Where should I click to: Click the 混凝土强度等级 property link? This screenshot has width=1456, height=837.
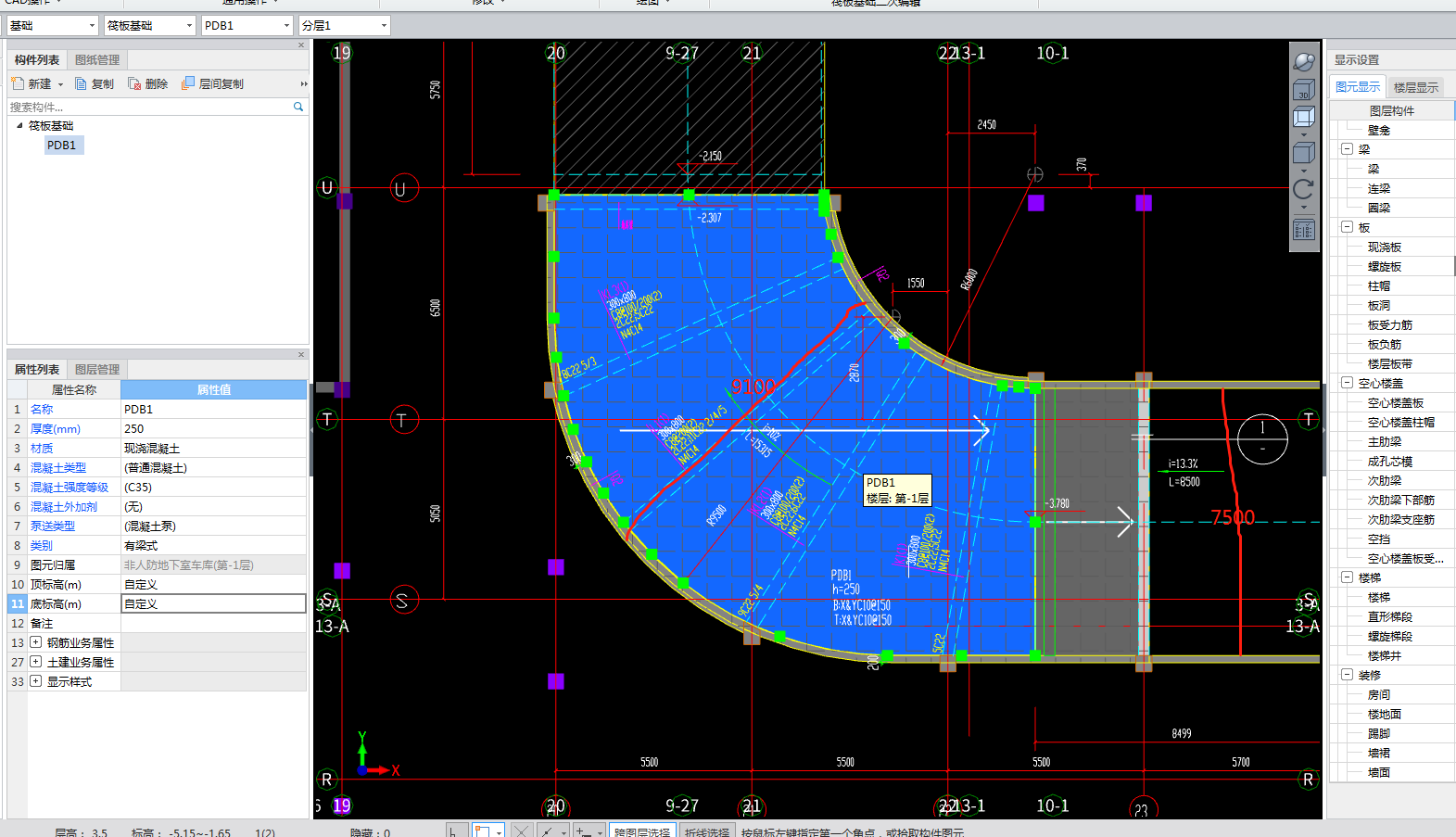(70, 487)
